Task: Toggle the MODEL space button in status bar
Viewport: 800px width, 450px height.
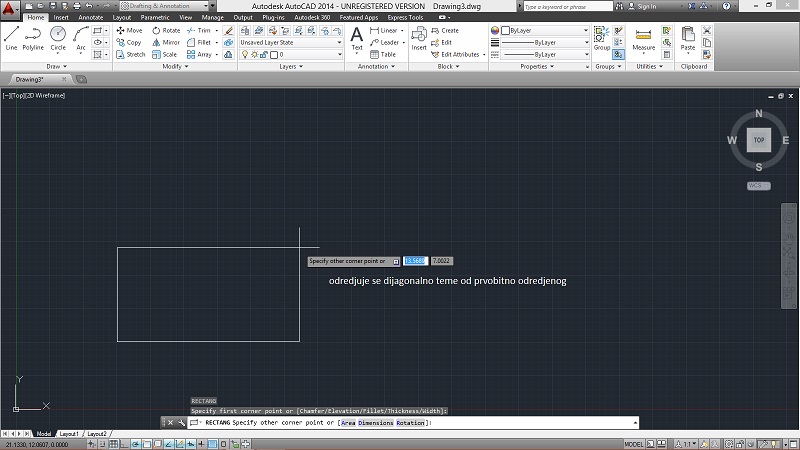Action: coord(634,443)
